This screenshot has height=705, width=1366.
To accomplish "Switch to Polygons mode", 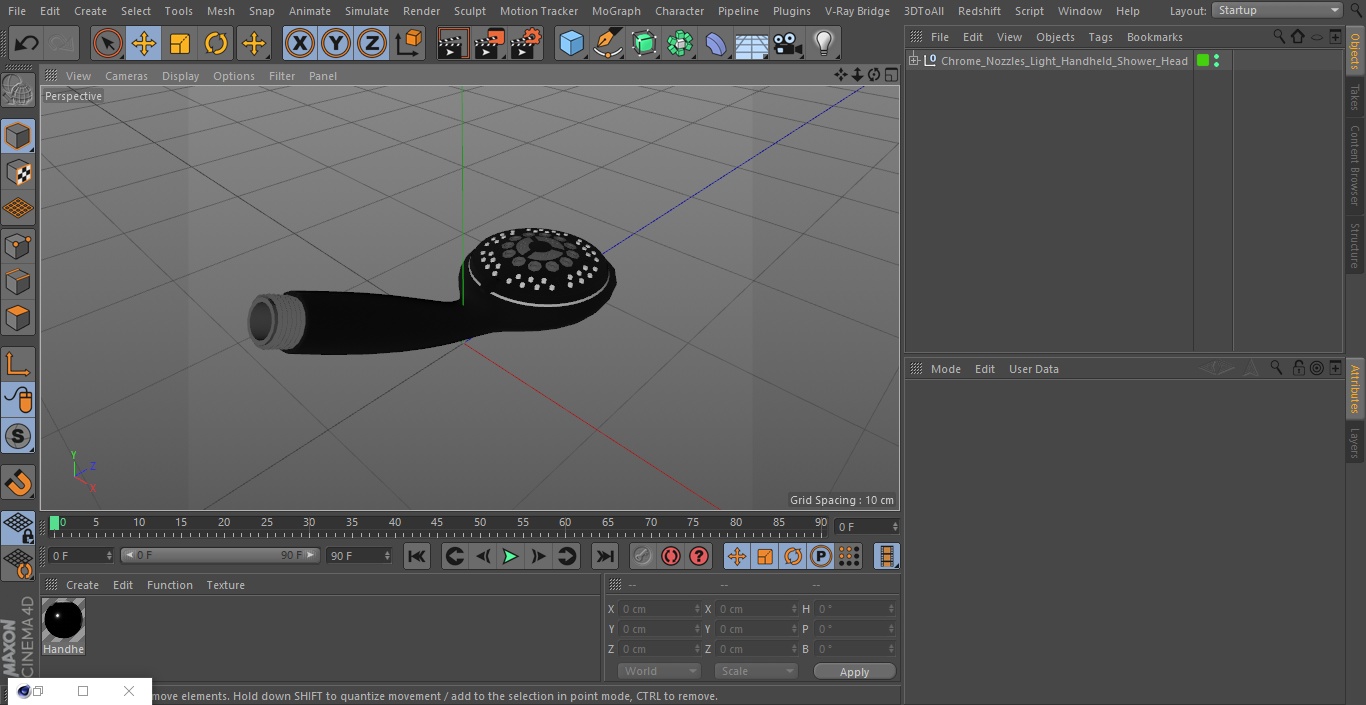I will tap(18, 318).
